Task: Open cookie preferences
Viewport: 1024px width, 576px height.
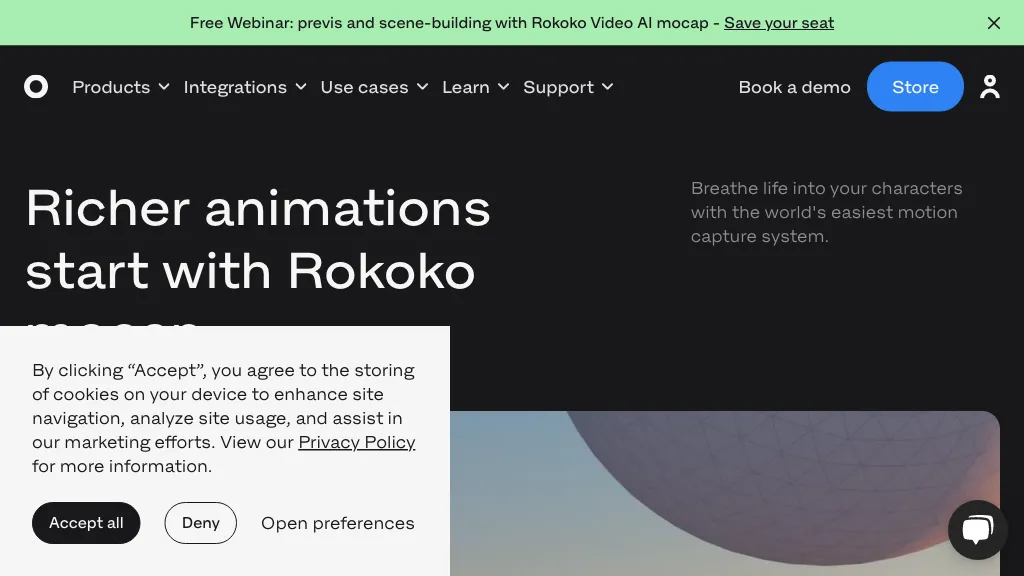Action: point(338,523)
